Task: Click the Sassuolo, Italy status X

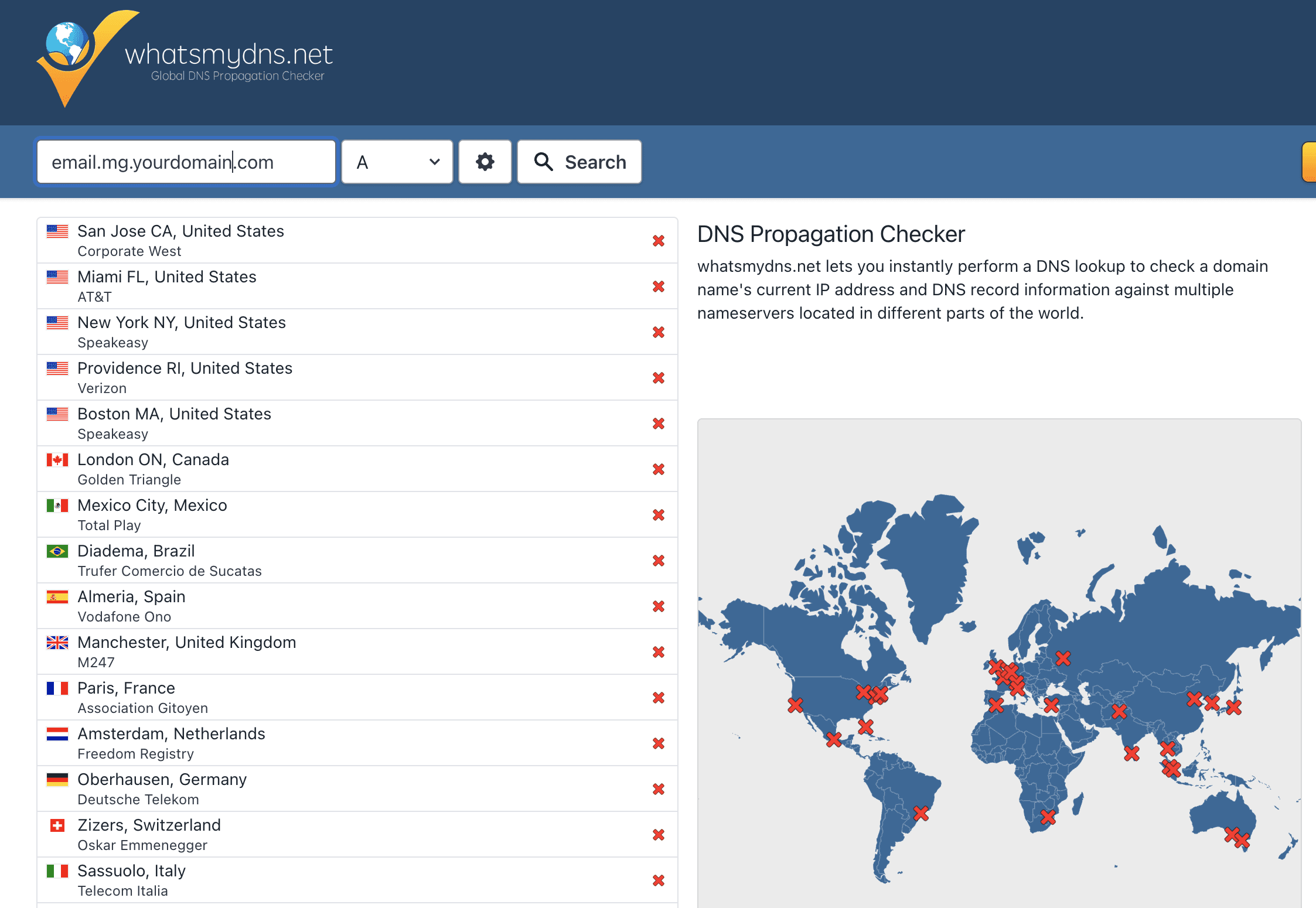Action: (x=659, y=880)
